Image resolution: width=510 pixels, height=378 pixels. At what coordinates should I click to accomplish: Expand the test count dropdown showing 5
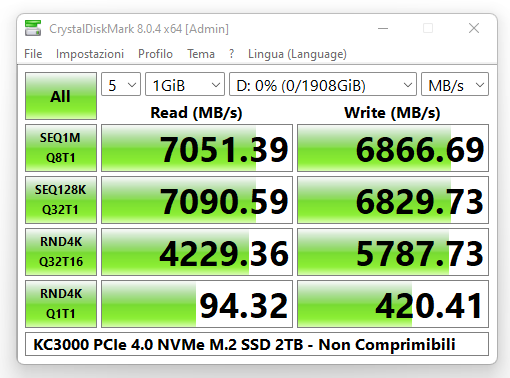[121, 84]
